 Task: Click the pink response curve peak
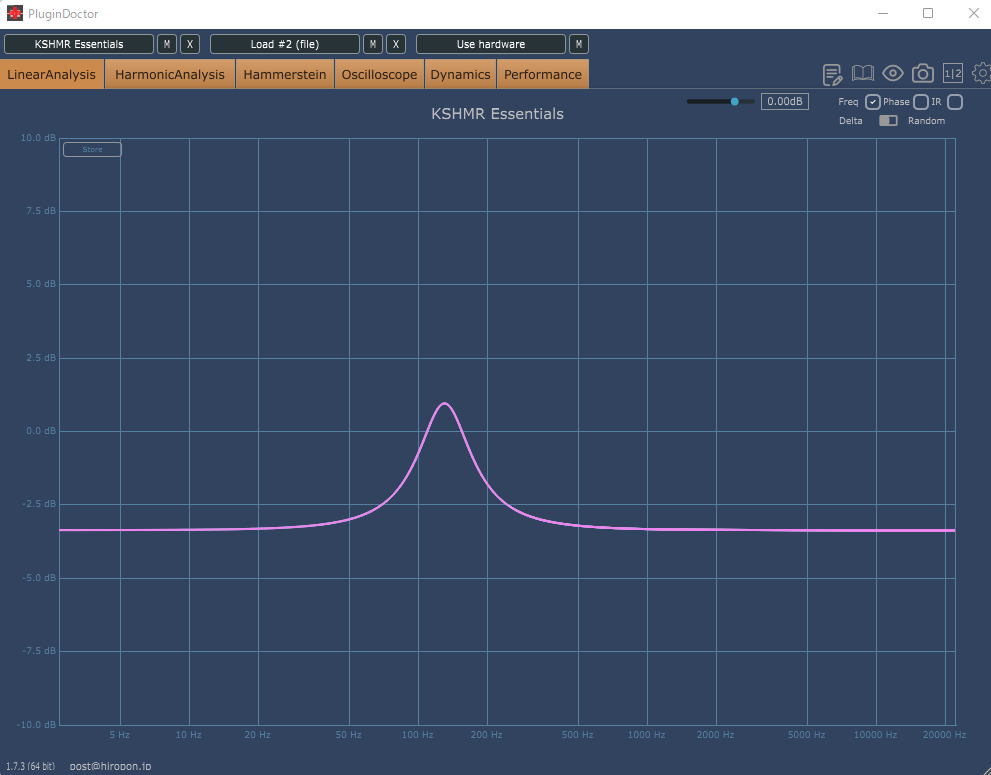[x=445, y=403]
